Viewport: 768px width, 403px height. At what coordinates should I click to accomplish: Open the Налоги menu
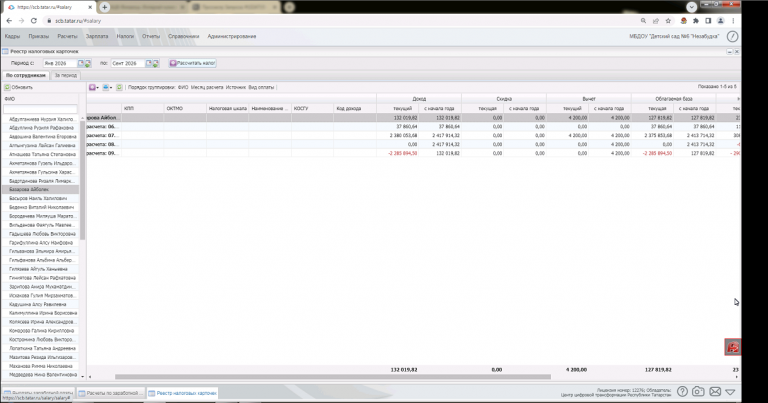(x=125, y=36)
